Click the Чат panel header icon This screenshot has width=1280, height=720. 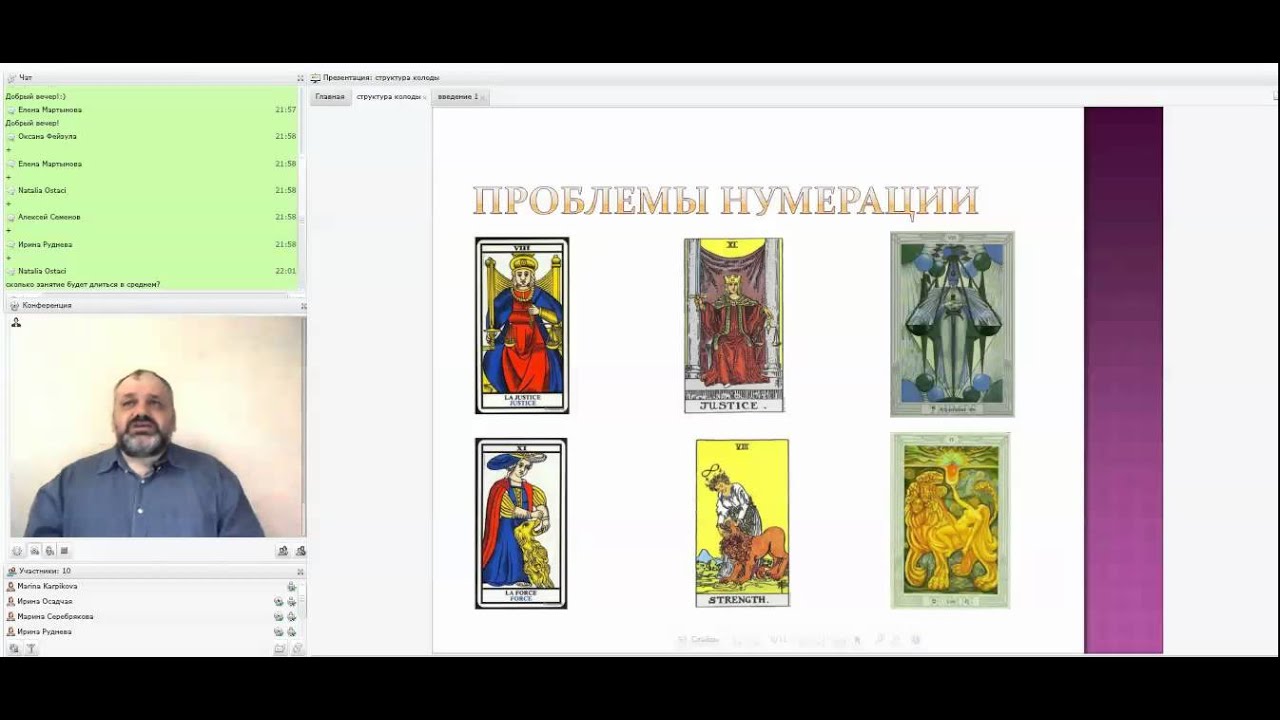pyautogui.click(x=12, y=78)
